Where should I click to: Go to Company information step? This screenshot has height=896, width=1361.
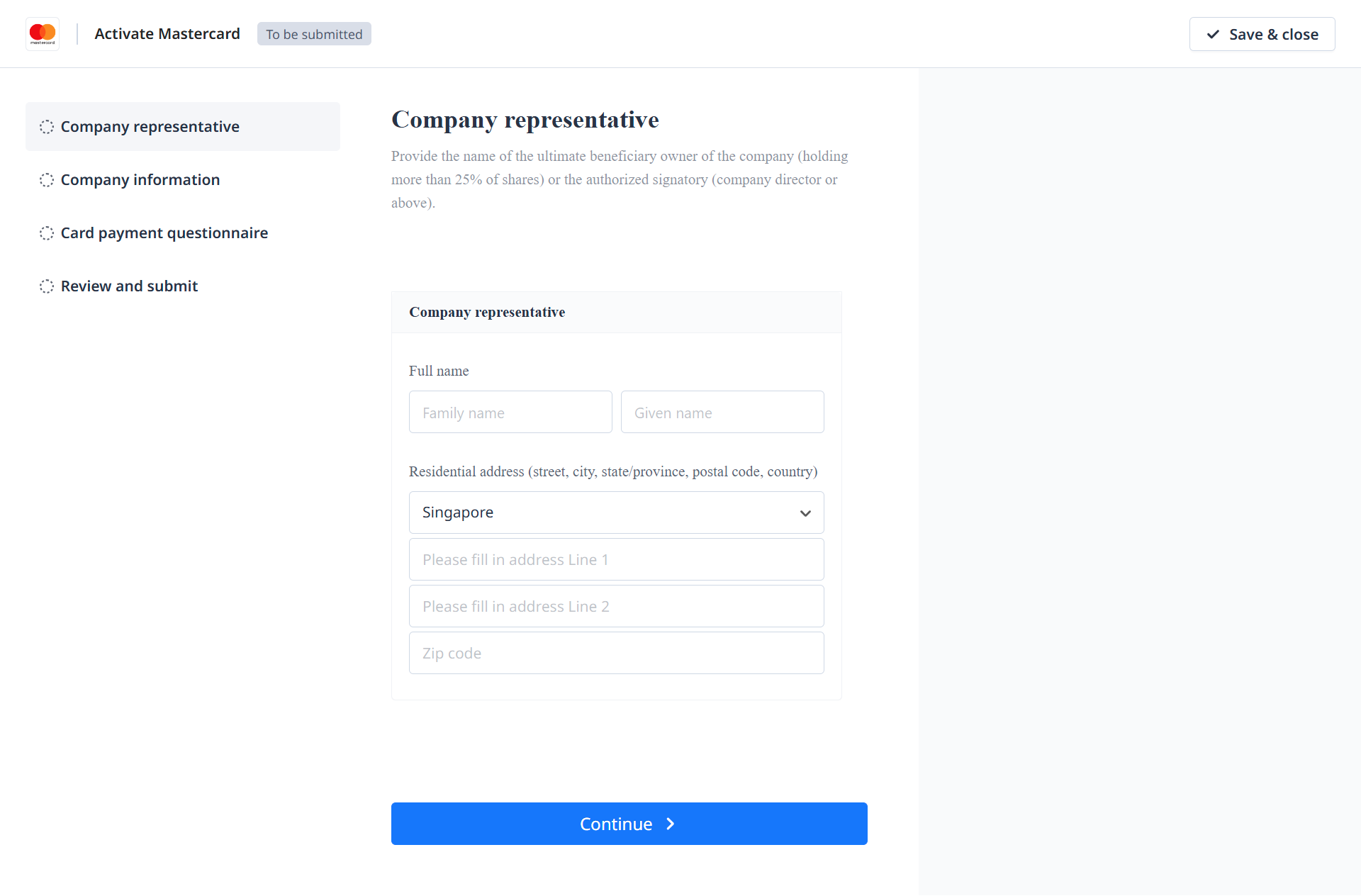click(140, 180)
